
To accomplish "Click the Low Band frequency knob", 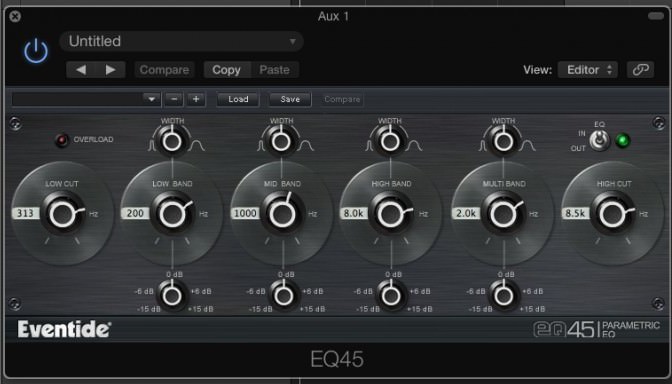I will tap(173, 213).
